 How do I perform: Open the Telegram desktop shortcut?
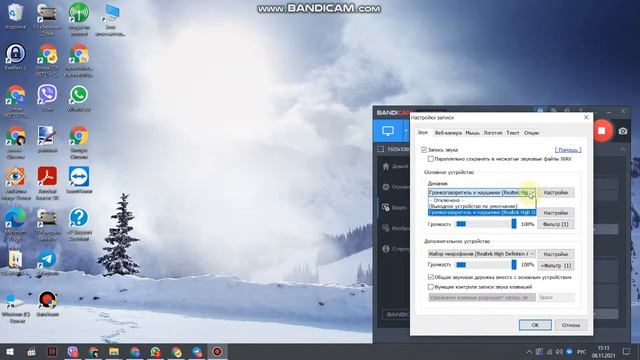[47, 262]
